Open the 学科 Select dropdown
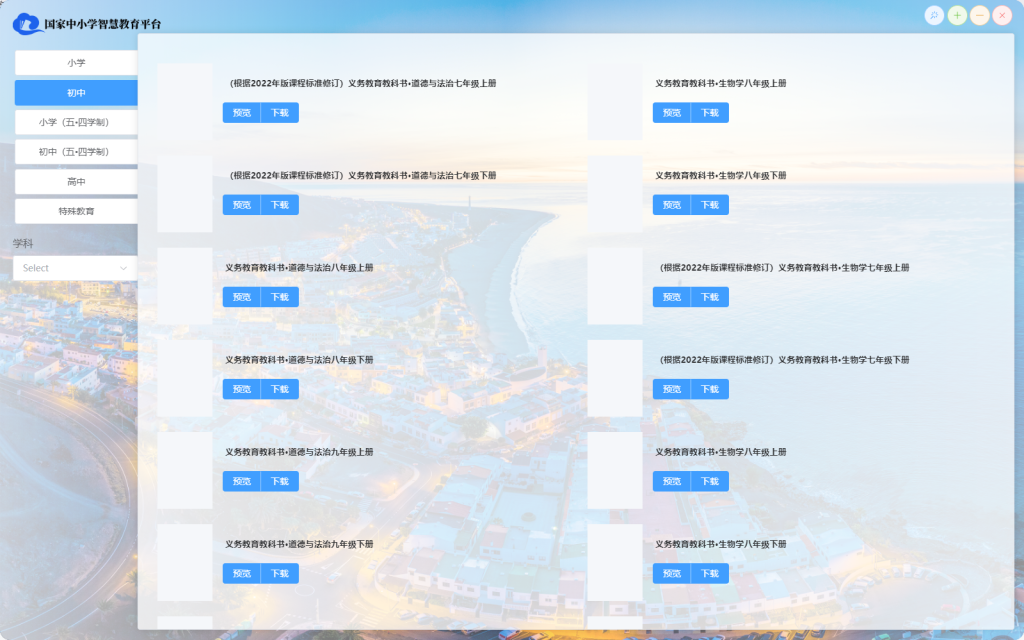Image resolution: width=1024 pixels, height=640 pixels. tap(70, 268)
